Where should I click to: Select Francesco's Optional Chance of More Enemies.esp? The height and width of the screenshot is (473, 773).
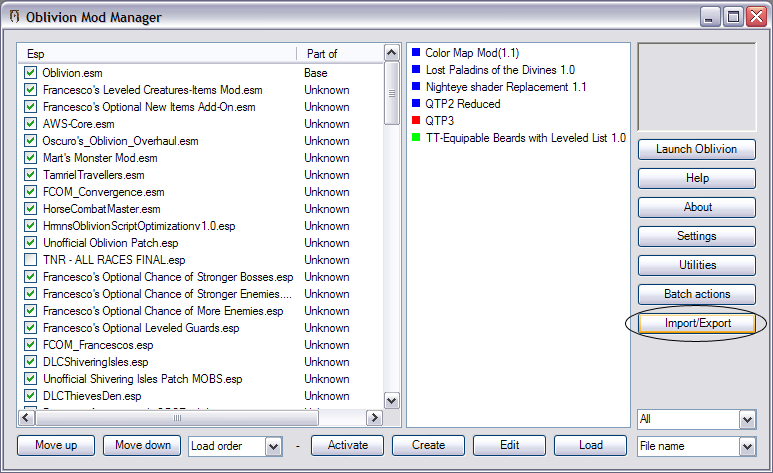201,311
